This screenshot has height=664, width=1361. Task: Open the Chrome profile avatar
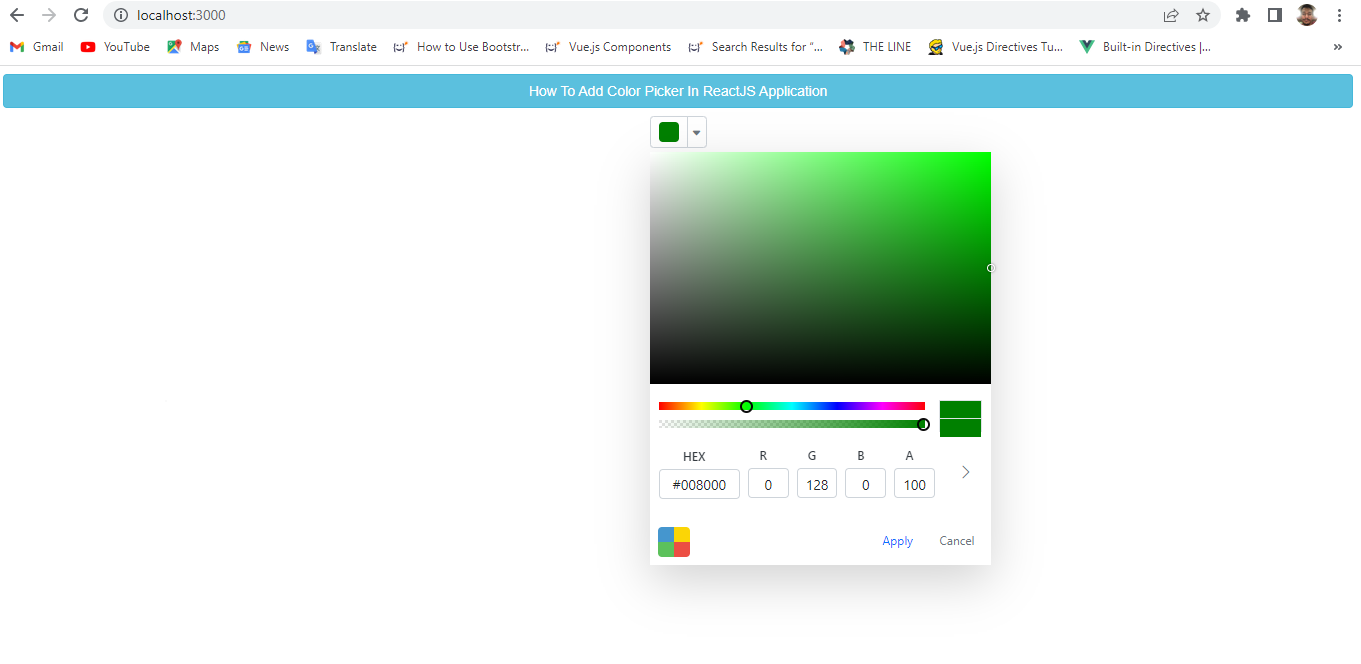pyautogui.click(x=1307, y=15)
